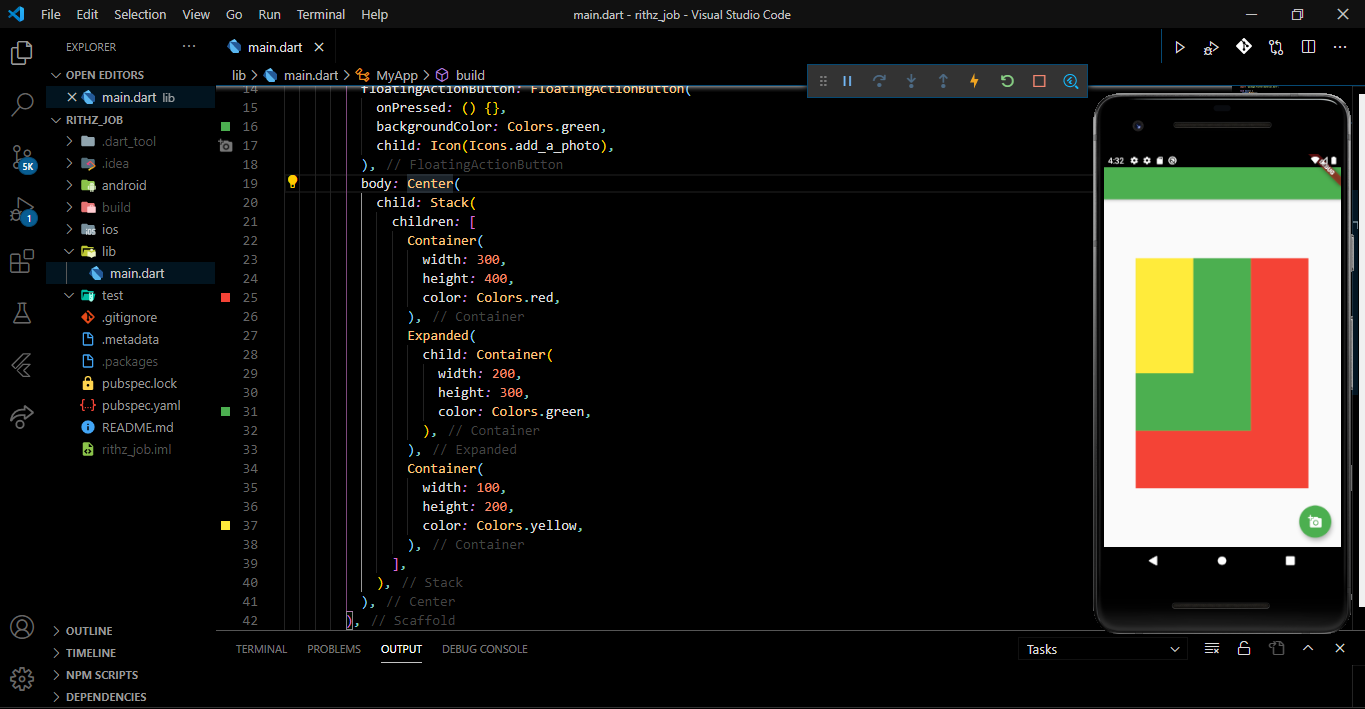The width and height of the screenshot is (1365, 709).
Task: Open the Search view in activity bar
Action: 22,104
